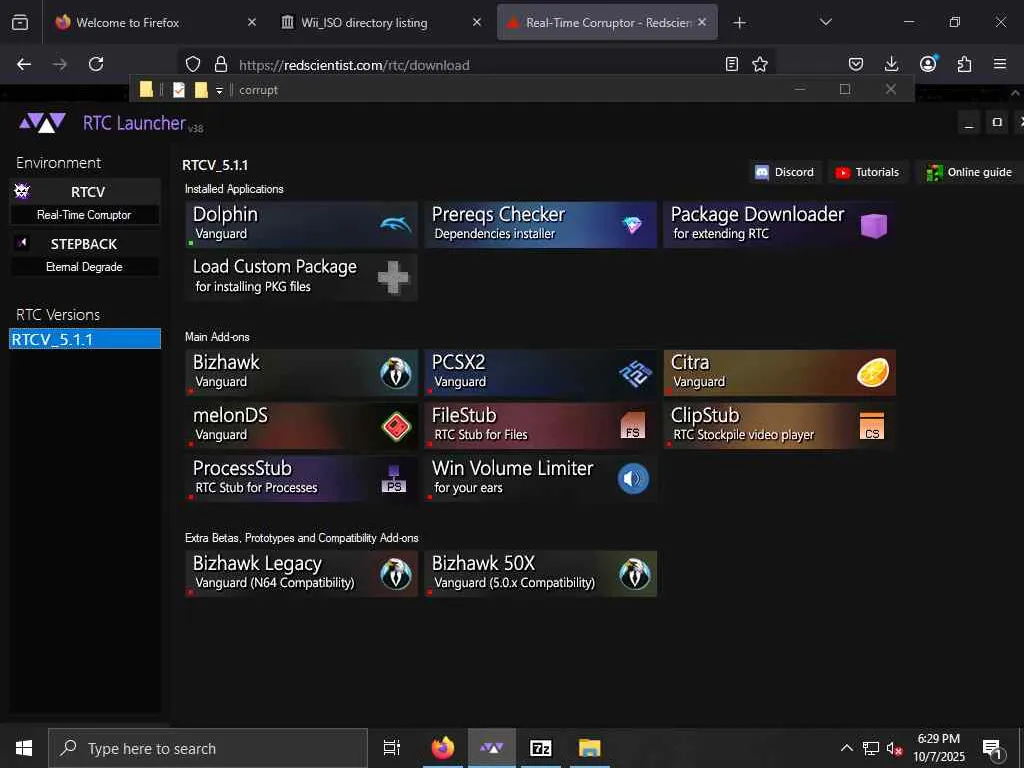Show hidden system tray icons
Image resolution: width=1024 pixels, height=768 pixels.
pyautogui.click(x=846, y=748)
